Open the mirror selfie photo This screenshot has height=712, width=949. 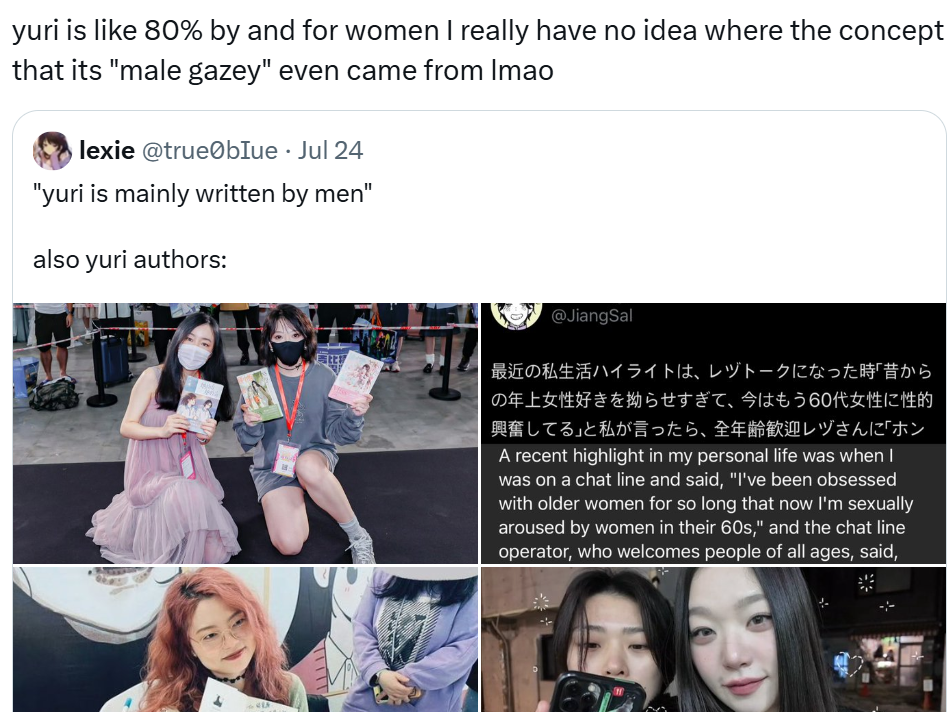pos(714,639)
